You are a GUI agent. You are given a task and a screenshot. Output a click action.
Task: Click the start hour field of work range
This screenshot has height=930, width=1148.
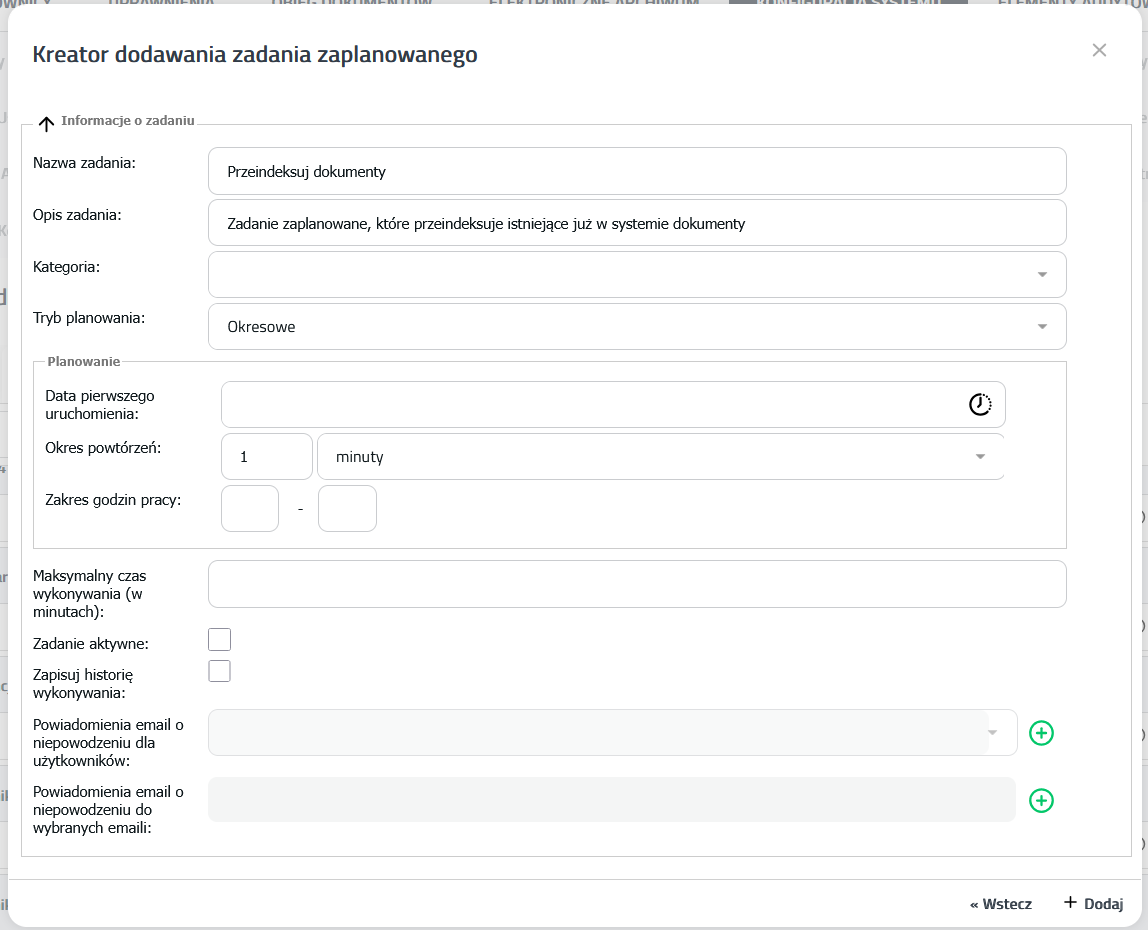(x=250, y=508)
